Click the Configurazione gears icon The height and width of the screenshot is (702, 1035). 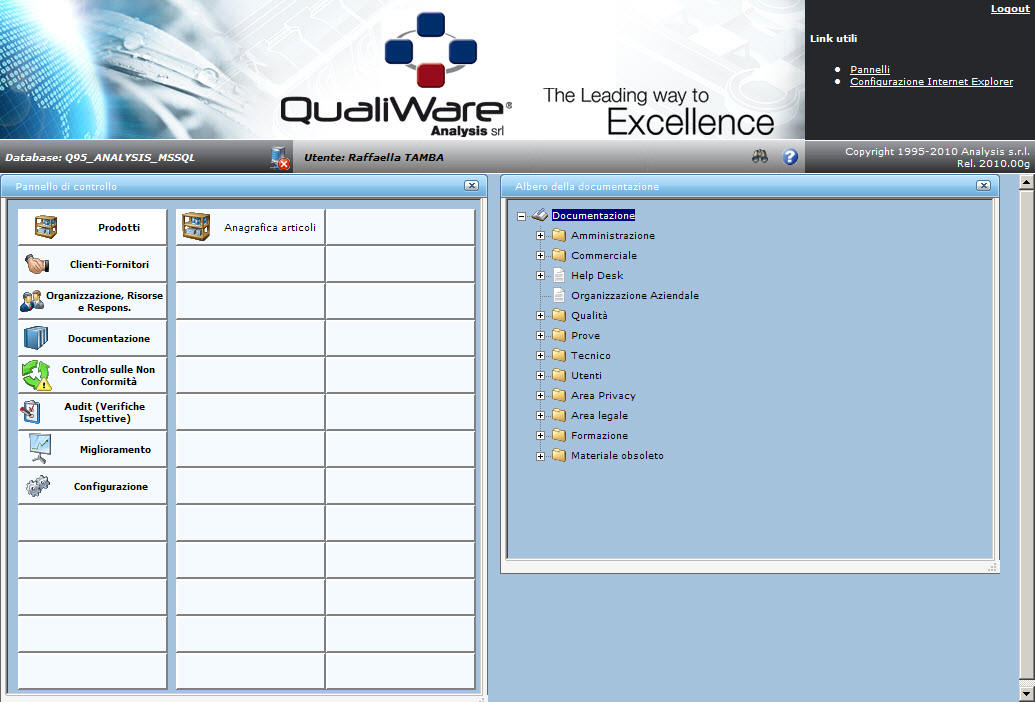(37, 486)
